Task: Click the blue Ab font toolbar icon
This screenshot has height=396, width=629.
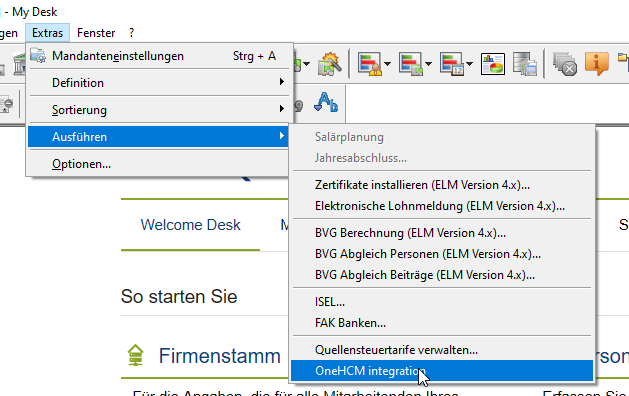Action: click(x=326, y=102)
